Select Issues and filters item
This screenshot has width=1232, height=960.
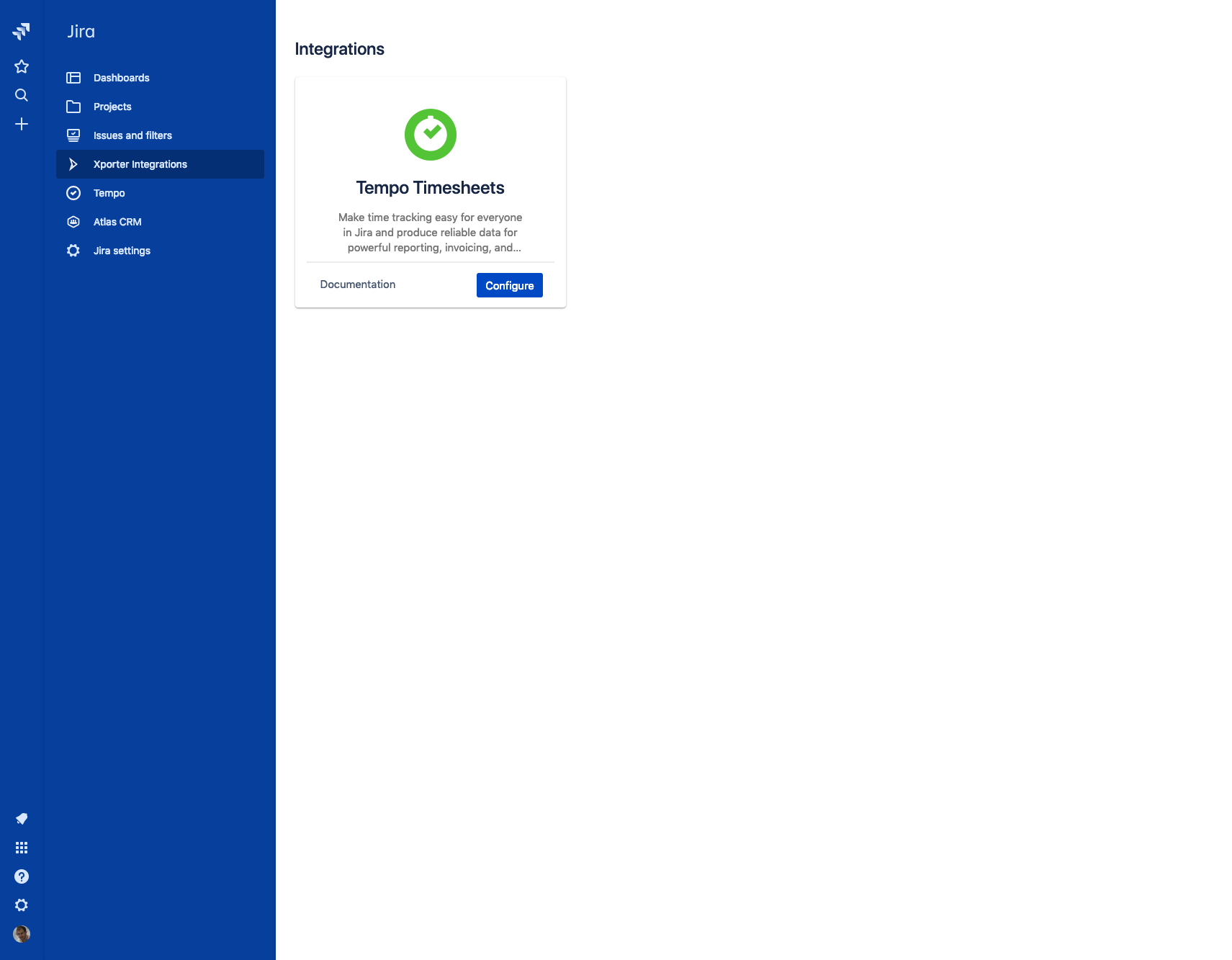click(x=132, y=135)
